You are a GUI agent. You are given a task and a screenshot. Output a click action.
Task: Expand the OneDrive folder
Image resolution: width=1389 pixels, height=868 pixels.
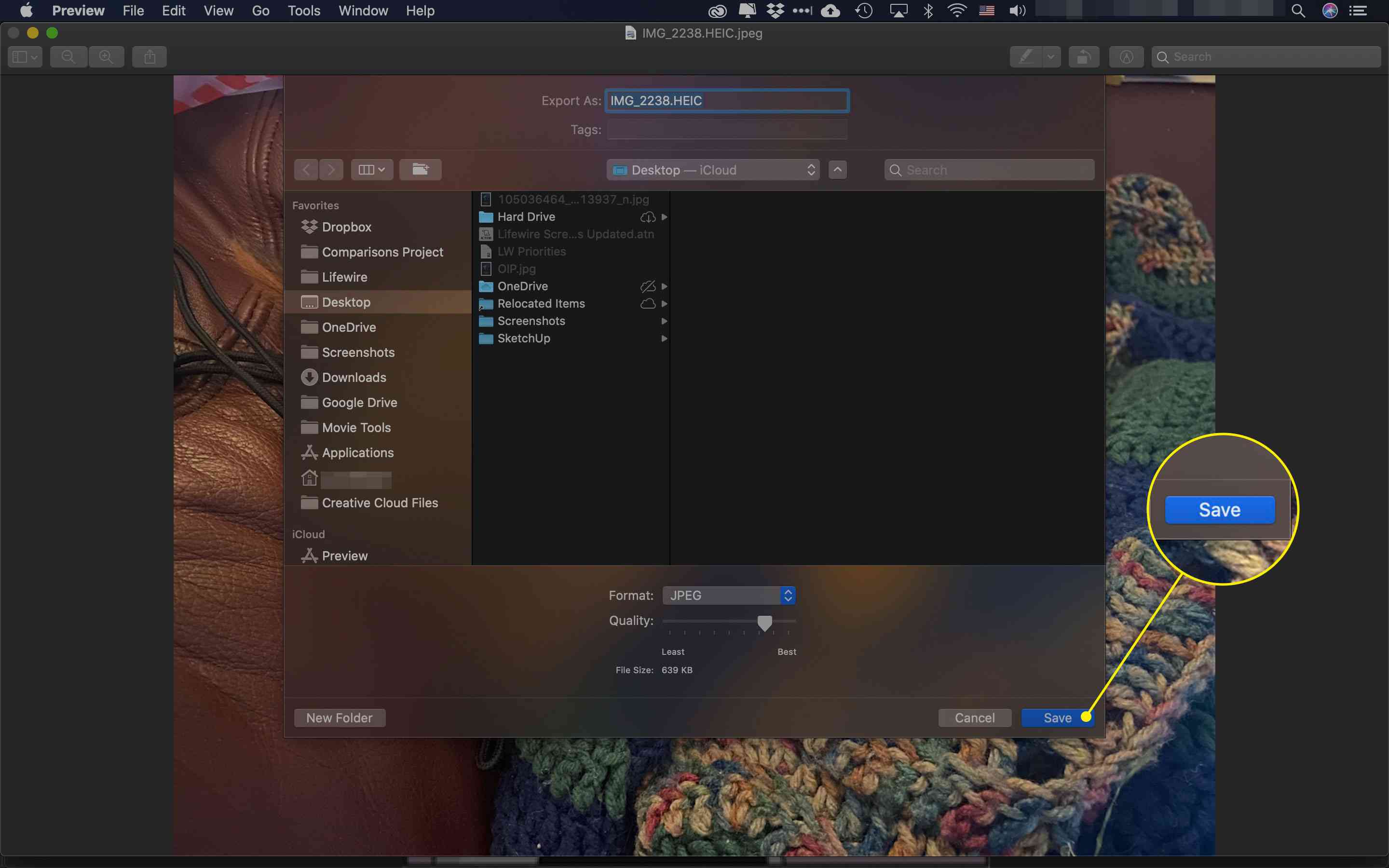click(x=665, y=286)
